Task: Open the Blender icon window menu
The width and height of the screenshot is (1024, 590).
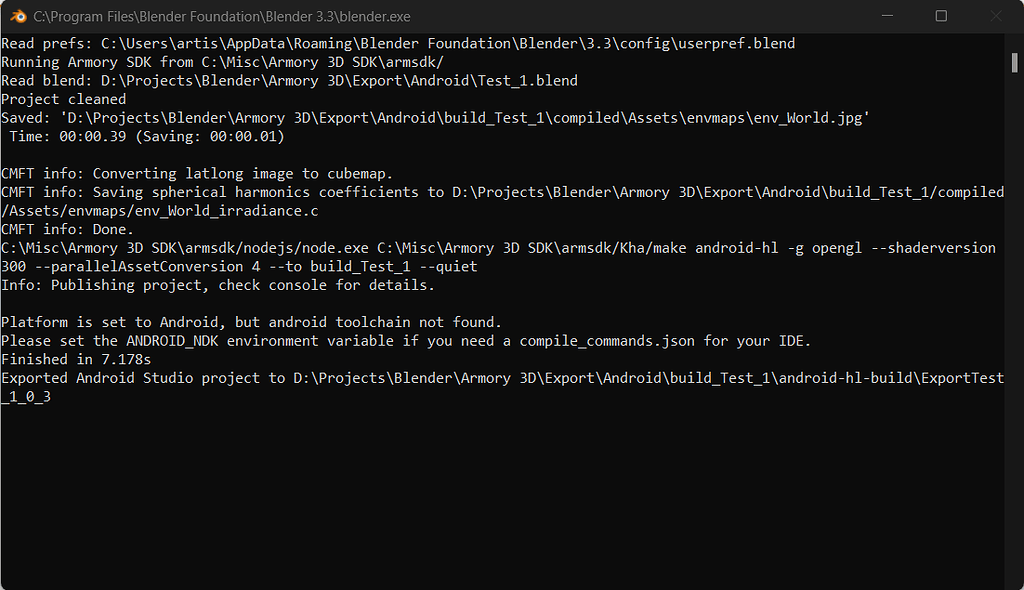Action: coord(18,16)
